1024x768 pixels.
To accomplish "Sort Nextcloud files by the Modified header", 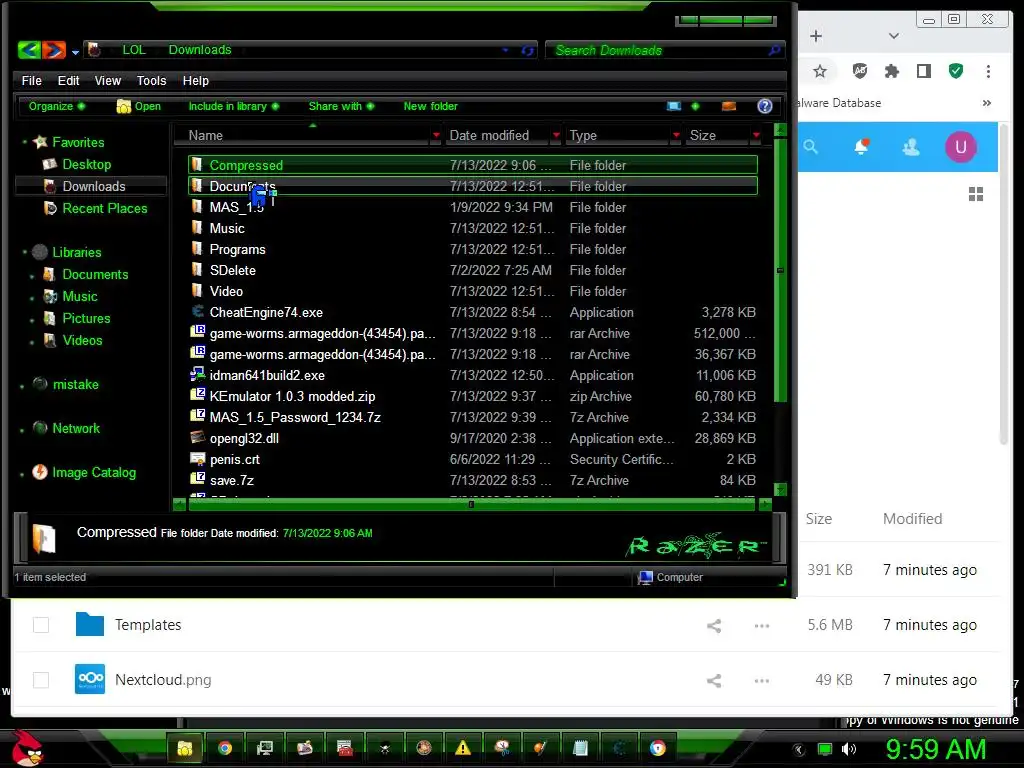I will point(912,519).
